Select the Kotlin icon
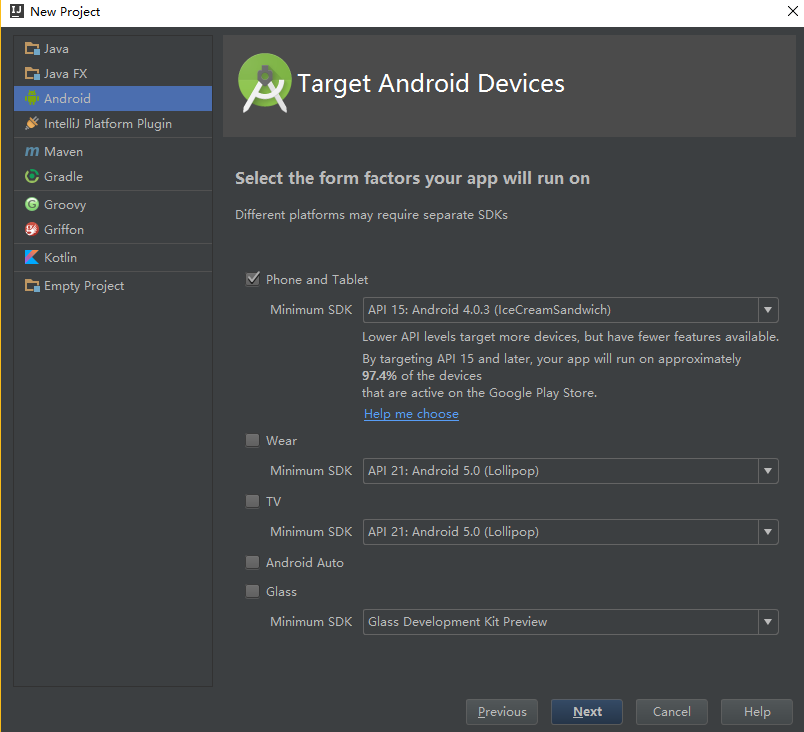 [x=32, y=257]
